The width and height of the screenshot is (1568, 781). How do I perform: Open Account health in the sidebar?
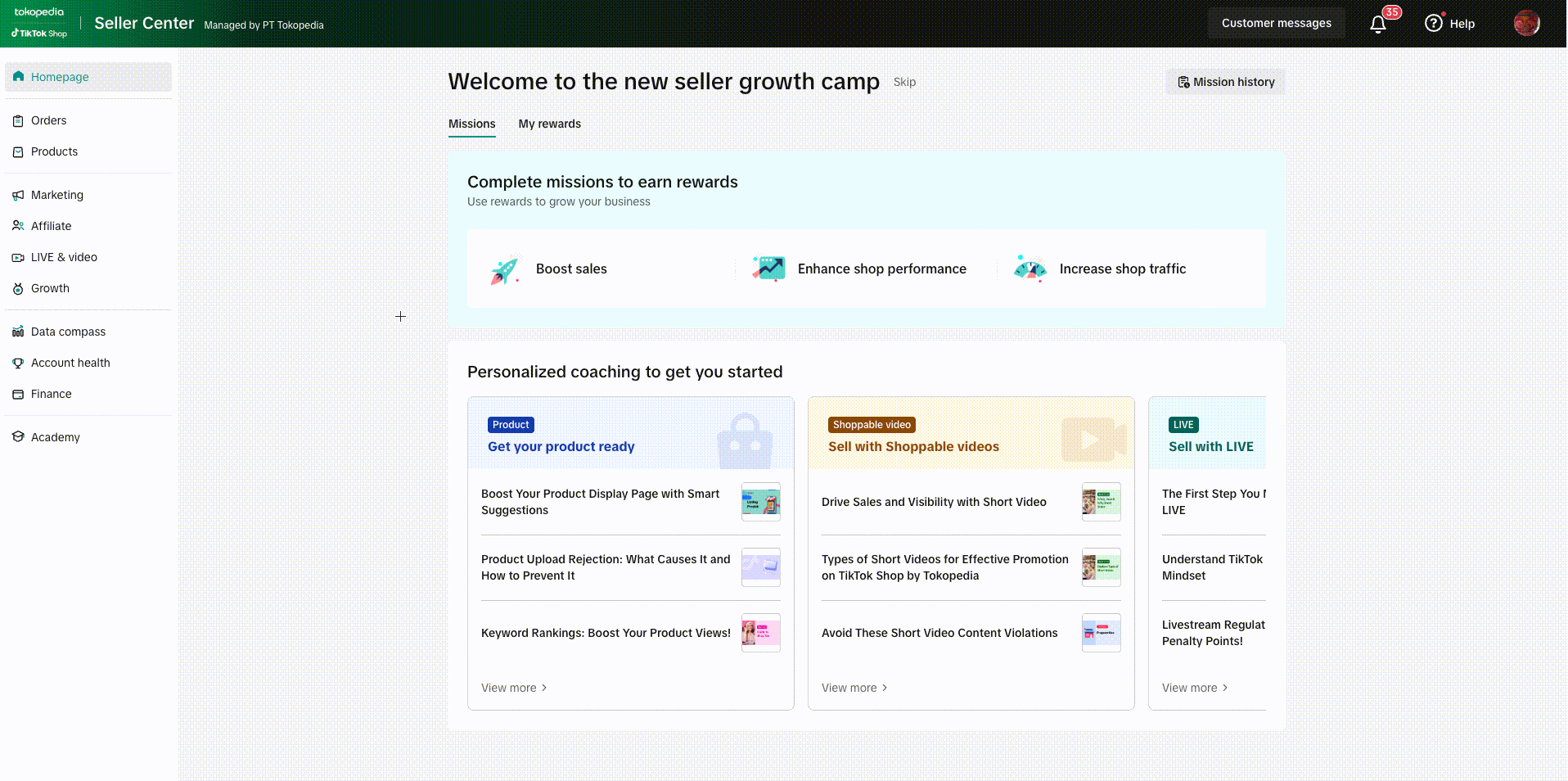[x=70, y=363]
